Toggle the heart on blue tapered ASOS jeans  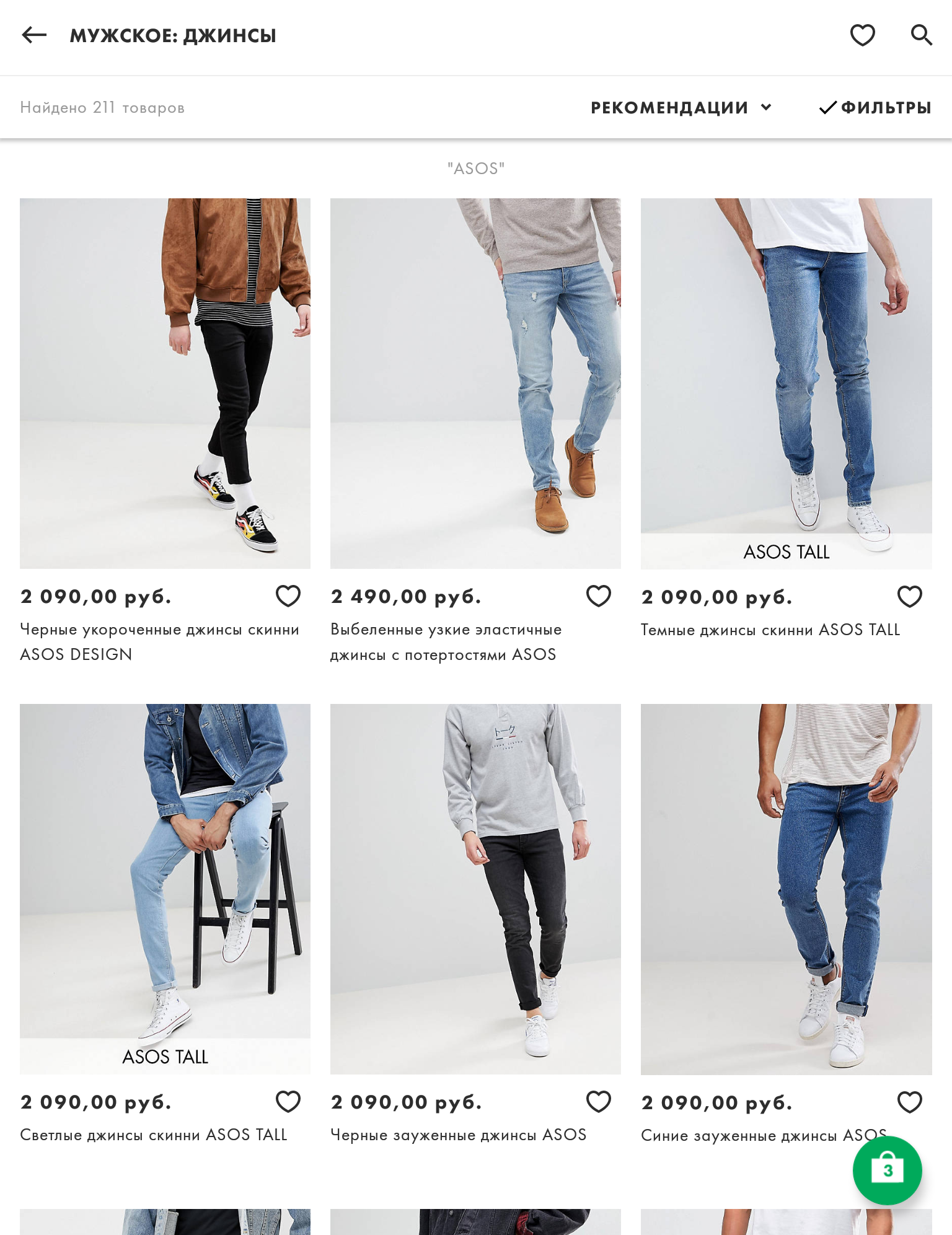point(910,1102)
